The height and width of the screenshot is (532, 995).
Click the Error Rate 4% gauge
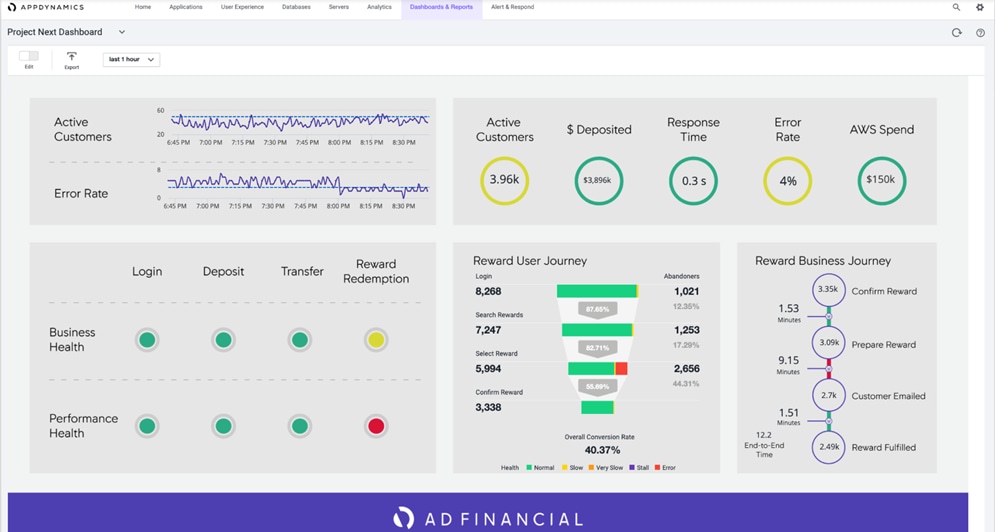point(787,181)
